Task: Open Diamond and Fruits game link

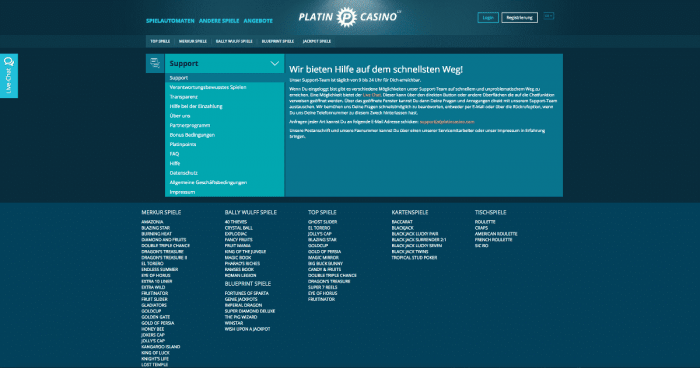Action: click(x=163, y=240)
